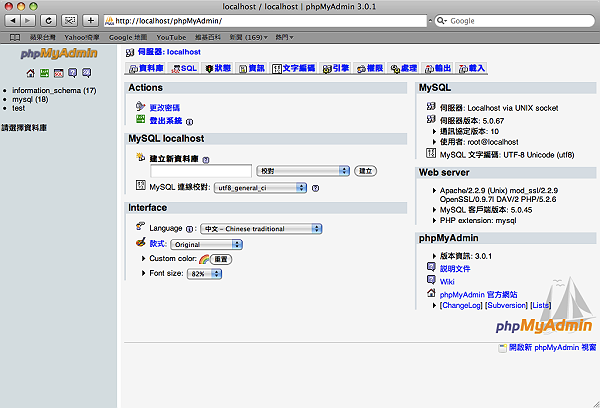Click the Google search field
This screenshot has width=600, height=408.
pyautogui.click(x=515, y=21)
